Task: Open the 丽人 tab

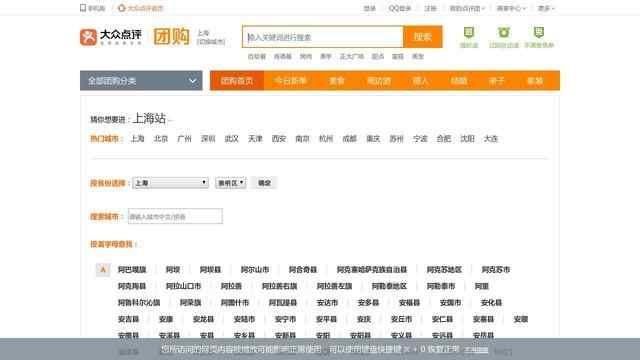Action: [x=420, y=81]
